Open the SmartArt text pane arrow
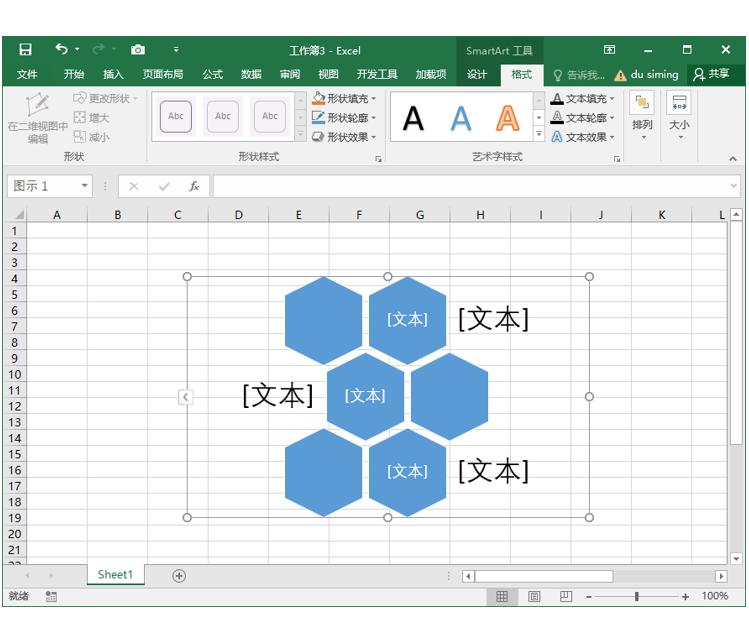Viewport: 749px width, 639px height. (x=185, y=397)
